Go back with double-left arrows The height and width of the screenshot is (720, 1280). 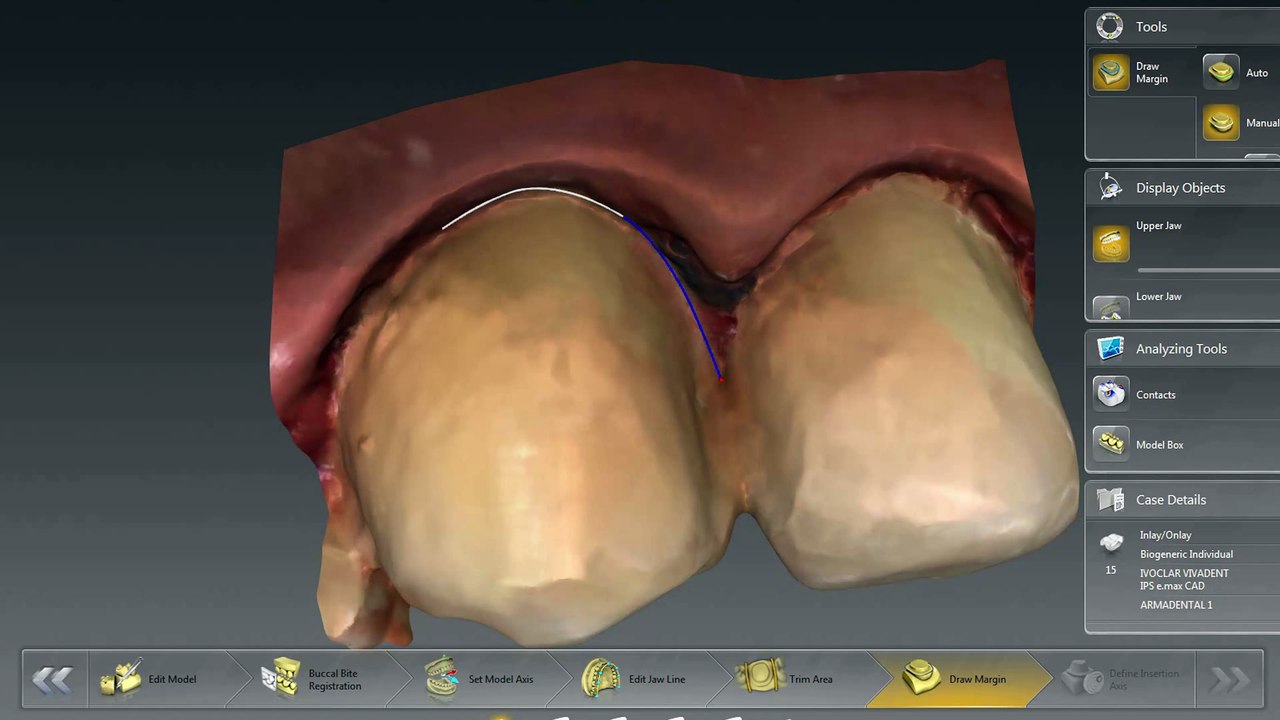click(52, 680)
